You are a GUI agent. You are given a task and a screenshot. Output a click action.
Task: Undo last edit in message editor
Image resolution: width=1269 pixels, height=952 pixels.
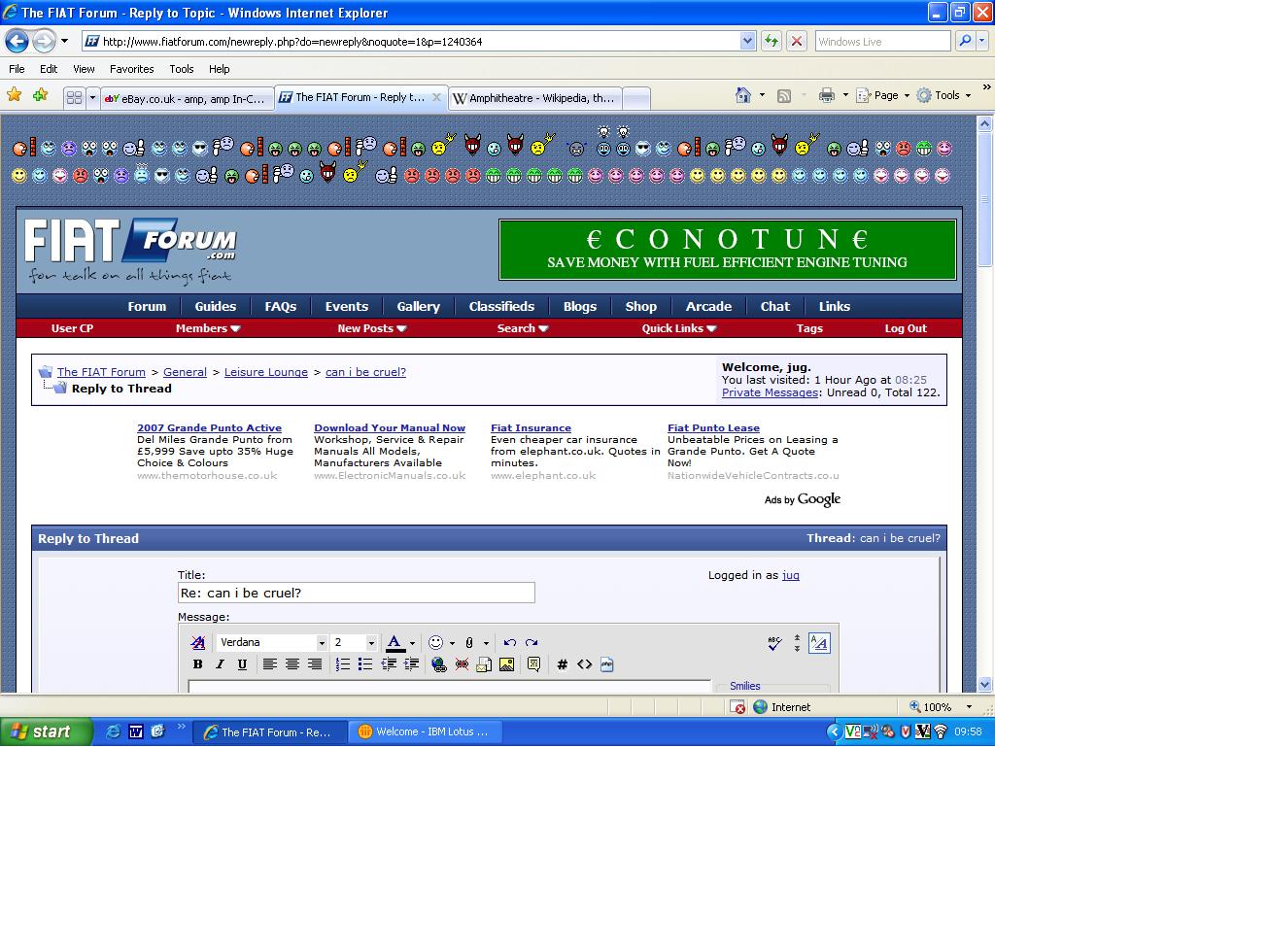tap(509, 643)
